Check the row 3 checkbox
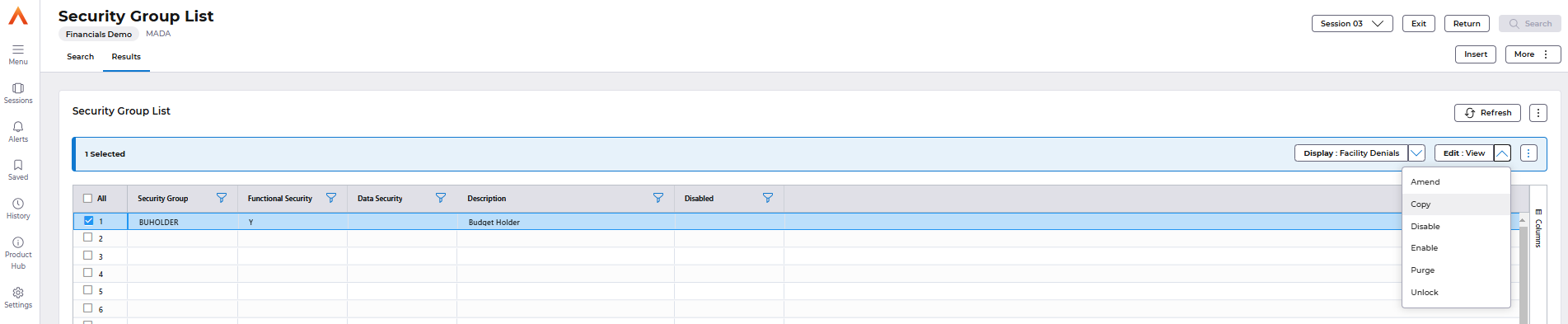 click(88, 256)
